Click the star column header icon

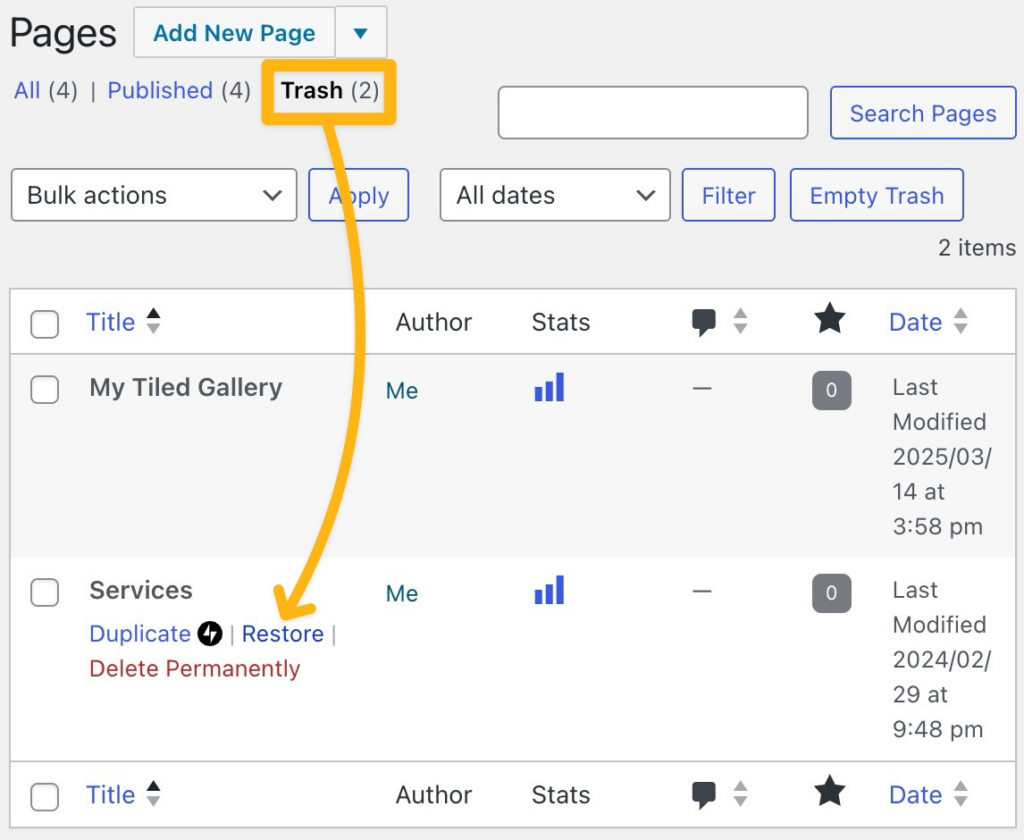pyautogui.click(x=829, y=318)
